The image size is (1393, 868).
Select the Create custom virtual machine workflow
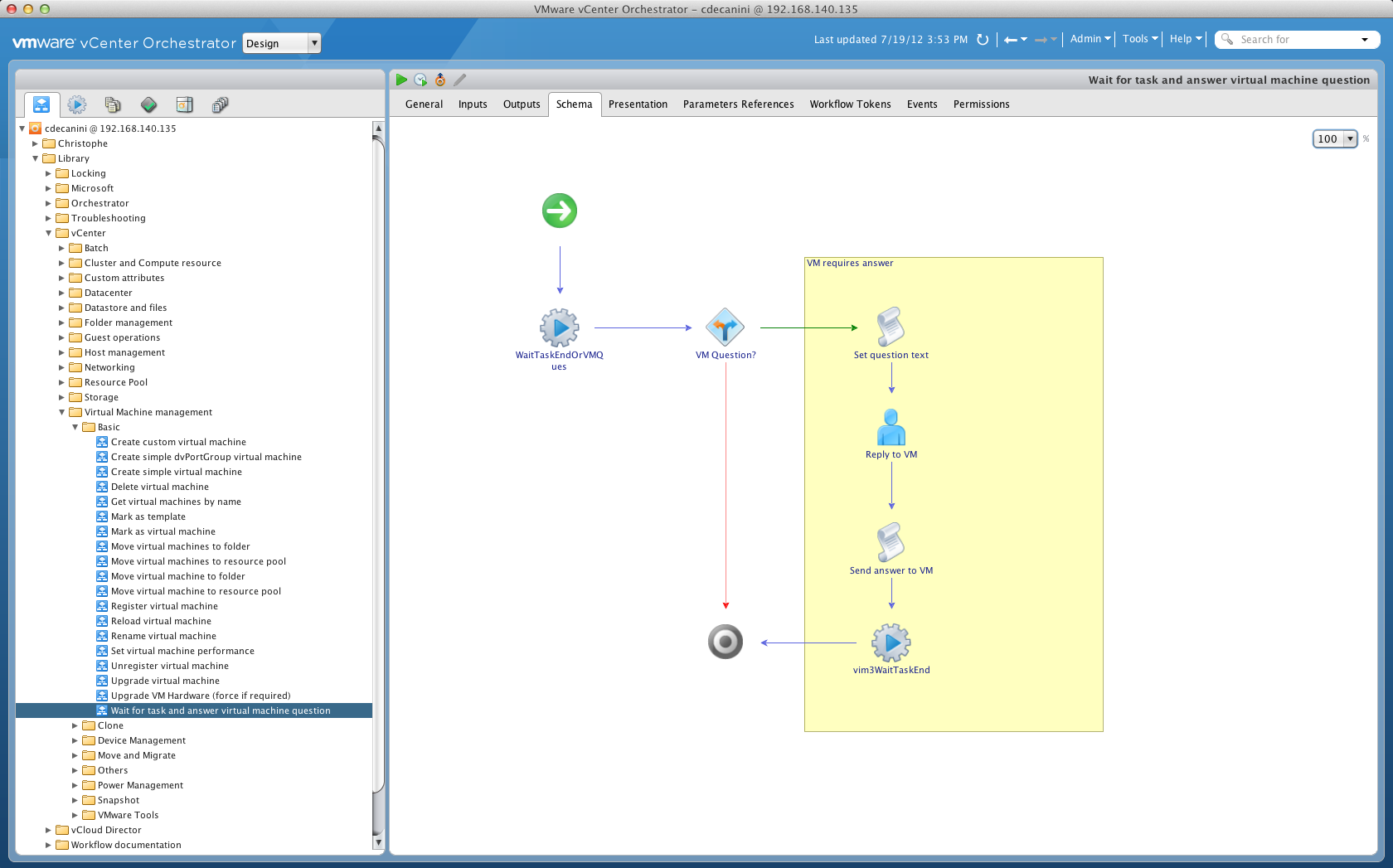[178, 442]
